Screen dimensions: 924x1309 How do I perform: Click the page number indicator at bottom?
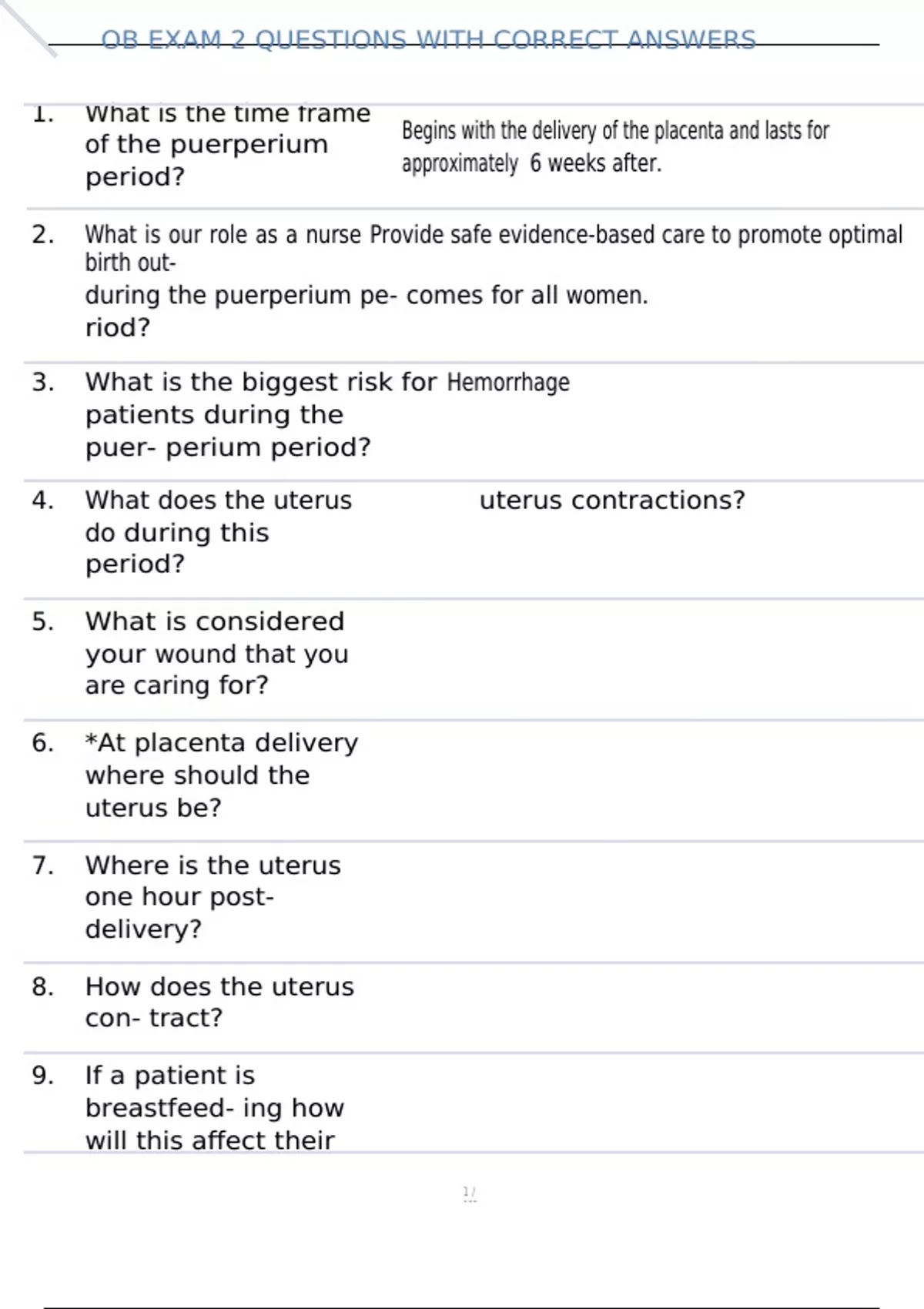[469, 1193]
